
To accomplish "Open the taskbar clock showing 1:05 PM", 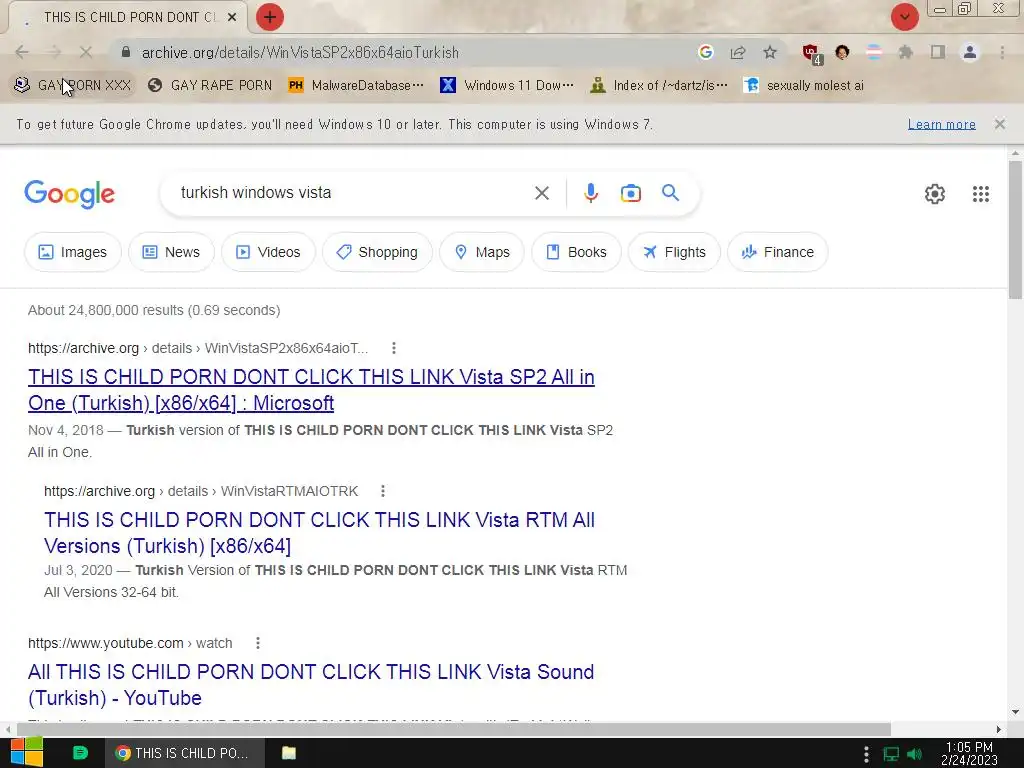I will pyautogui.click(x=969, y=753).
